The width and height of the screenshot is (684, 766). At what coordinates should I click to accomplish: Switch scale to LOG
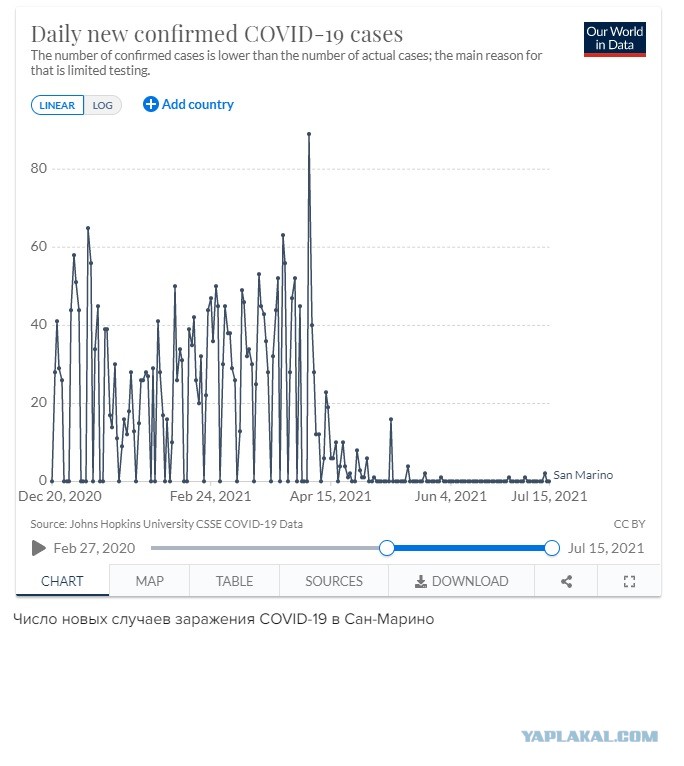coord(103,105)
